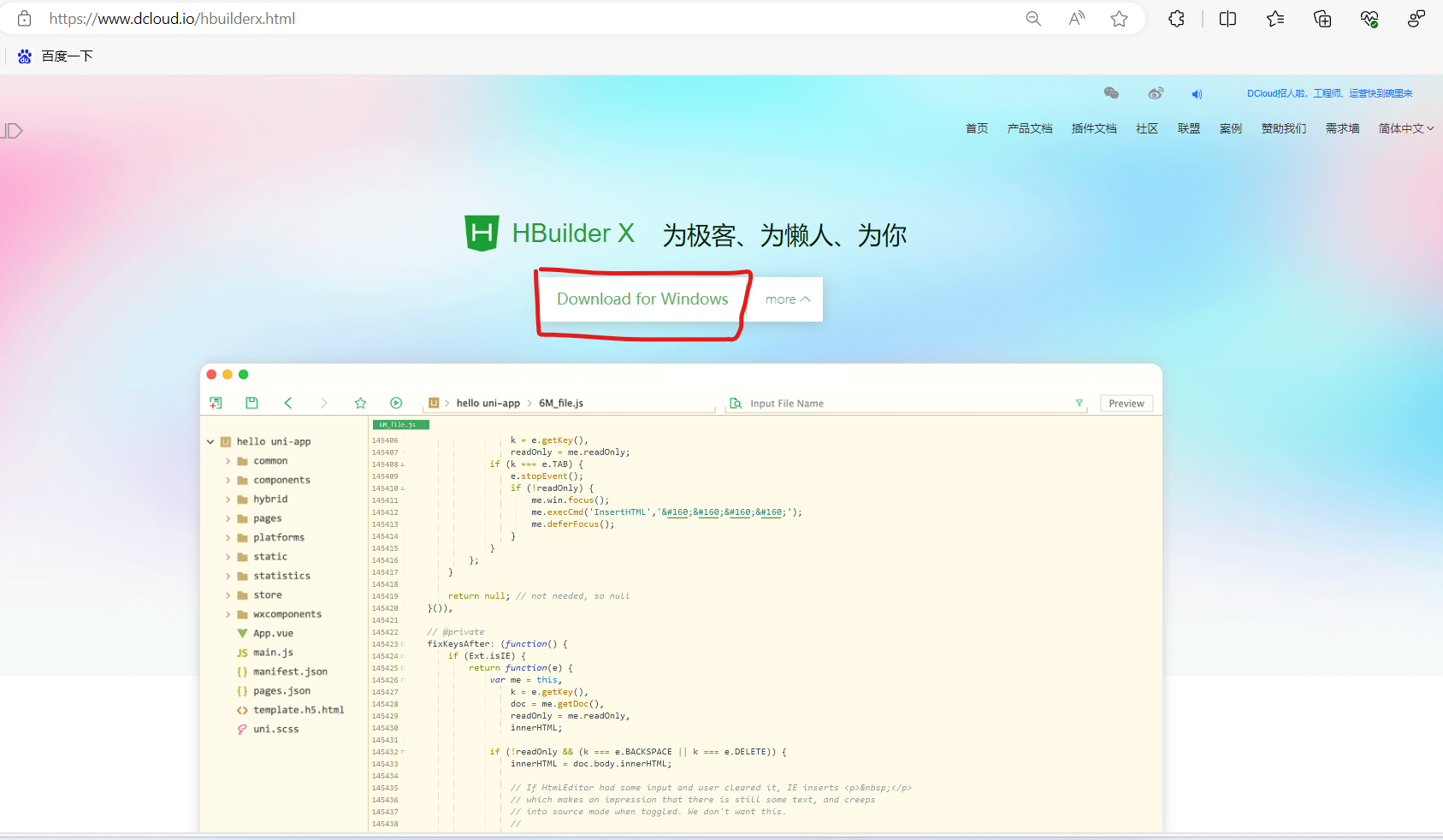1443x840 pixels.
Task: Open the profile accounts icon
Action: (x=1416, y=19)
